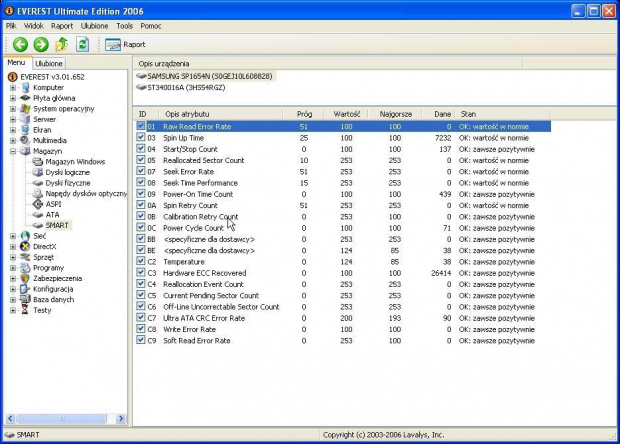Open the Plik menu
Image resolution: width=620 pixels, height=444 pixels.
pos(11,26)
